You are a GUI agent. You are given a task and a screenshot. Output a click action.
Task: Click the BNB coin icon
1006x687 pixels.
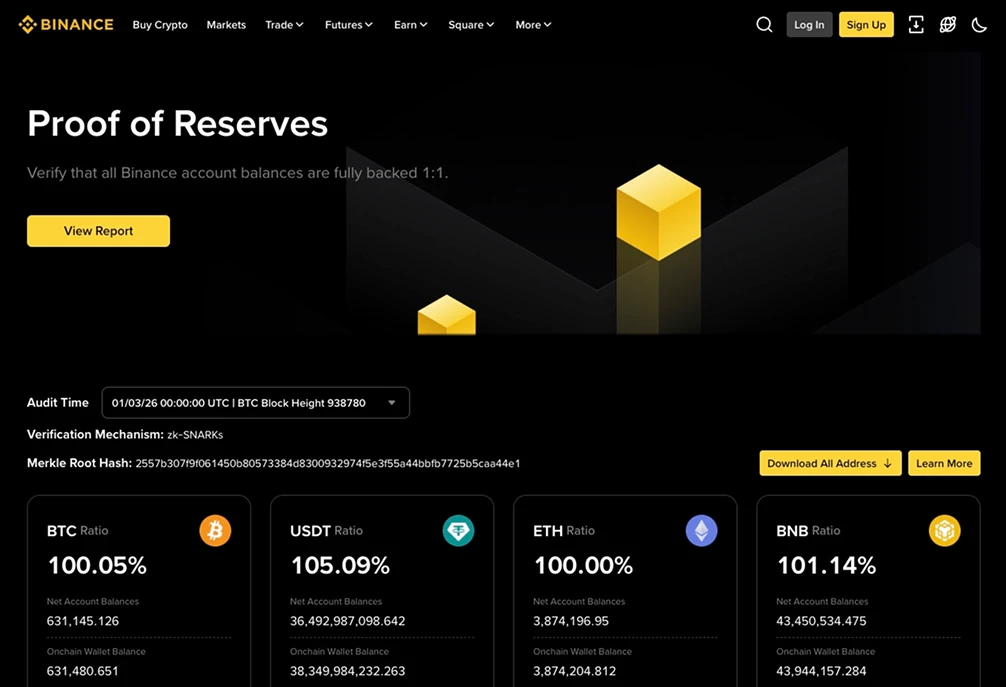[x=944, y=531]
